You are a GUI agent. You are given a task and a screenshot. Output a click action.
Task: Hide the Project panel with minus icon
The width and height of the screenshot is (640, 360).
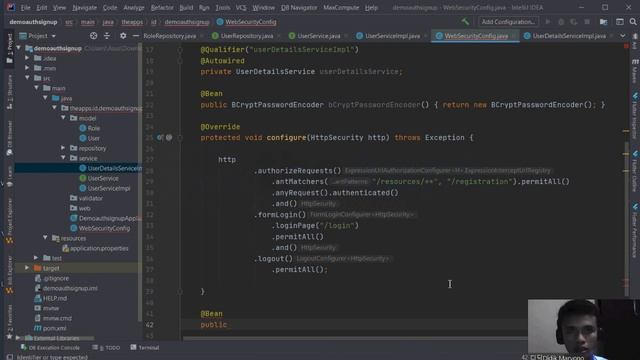(x=136, y=36)
